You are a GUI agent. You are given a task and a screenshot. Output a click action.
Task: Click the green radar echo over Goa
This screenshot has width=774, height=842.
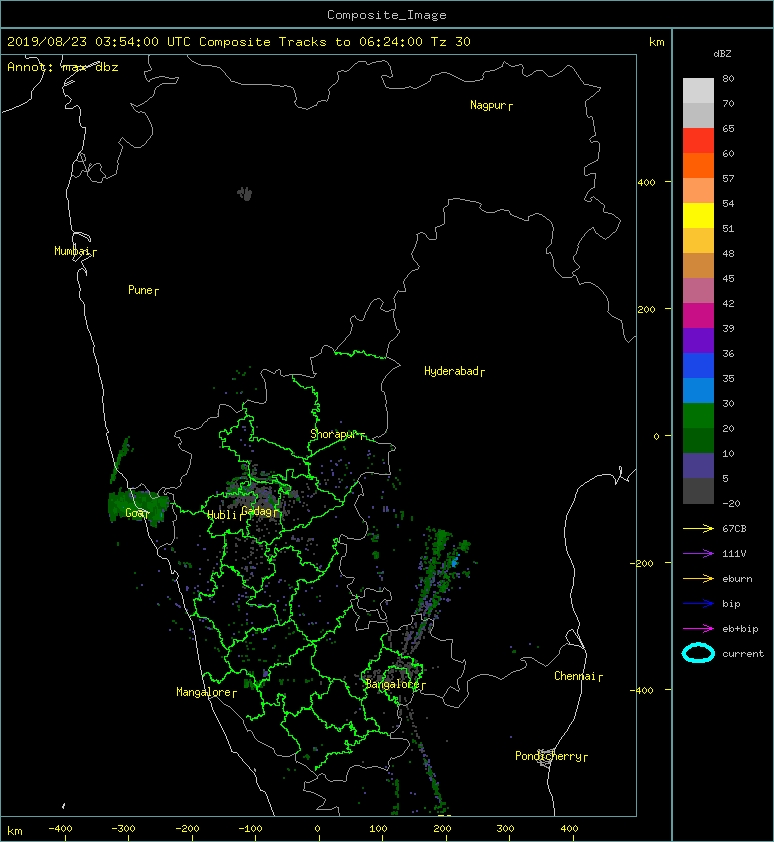click(x=139, y=507)
